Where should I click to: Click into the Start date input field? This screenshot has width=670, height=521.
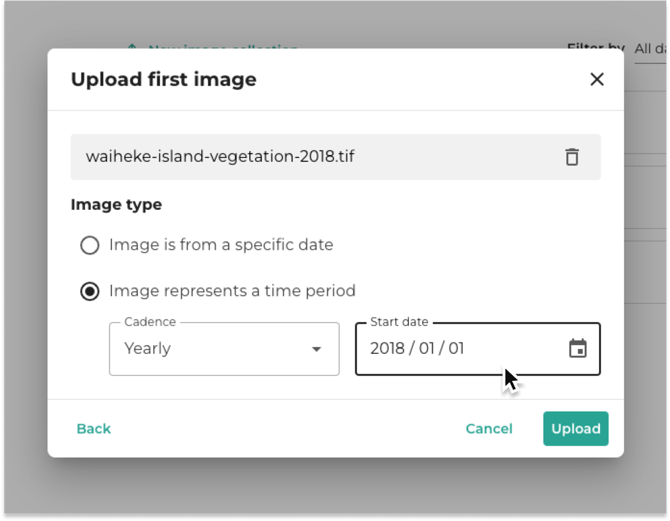click(478, 349)
